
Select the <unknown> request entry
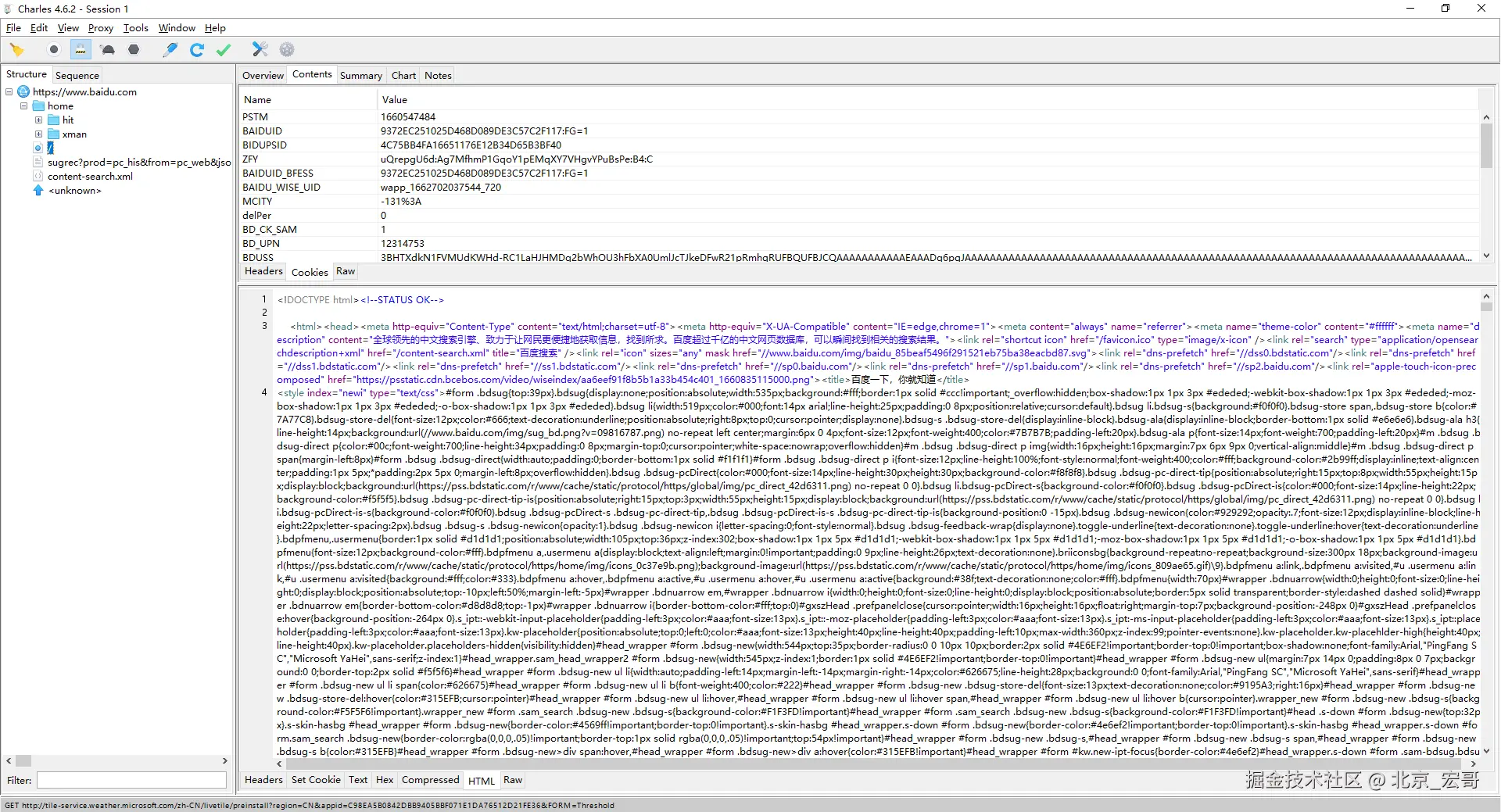coord(74,191)
